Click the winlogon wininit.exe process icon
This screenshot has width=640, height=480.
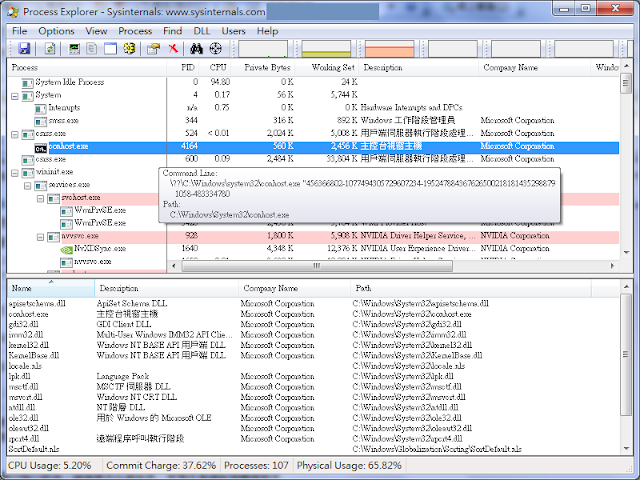pyautogui.click(x=27, y=173)
